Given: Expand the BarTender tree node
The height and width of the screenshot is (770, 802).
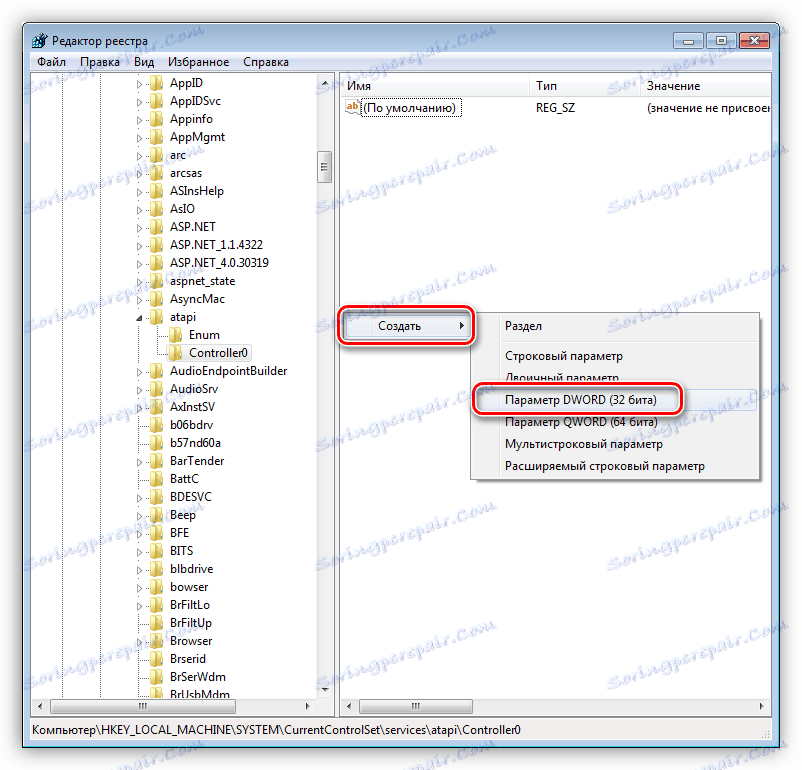Looking at the screenshot, I should (139, 462).
